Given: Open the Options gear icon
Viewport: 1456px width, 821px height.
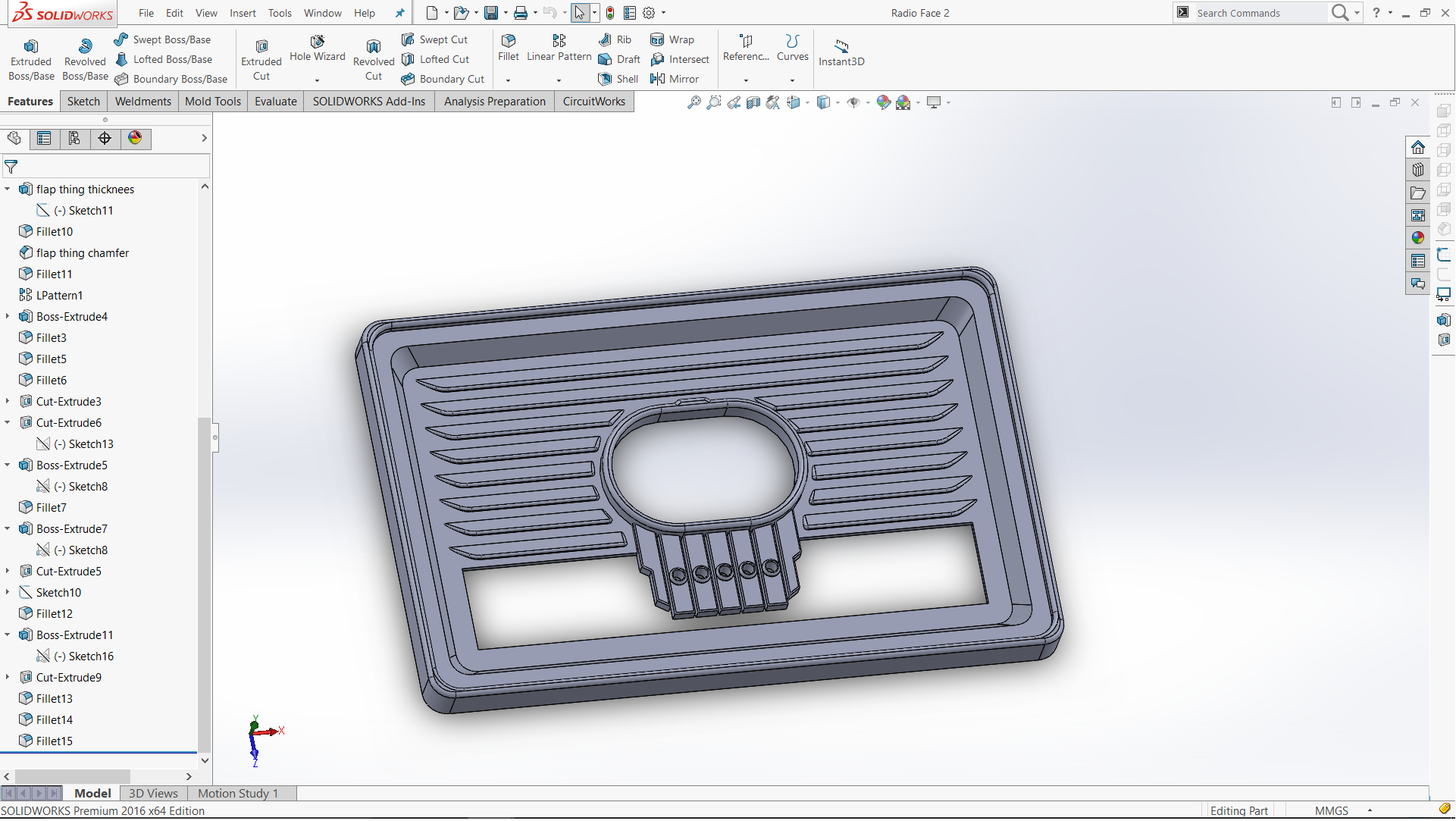Looking at the screenshot, I should 649,13.
